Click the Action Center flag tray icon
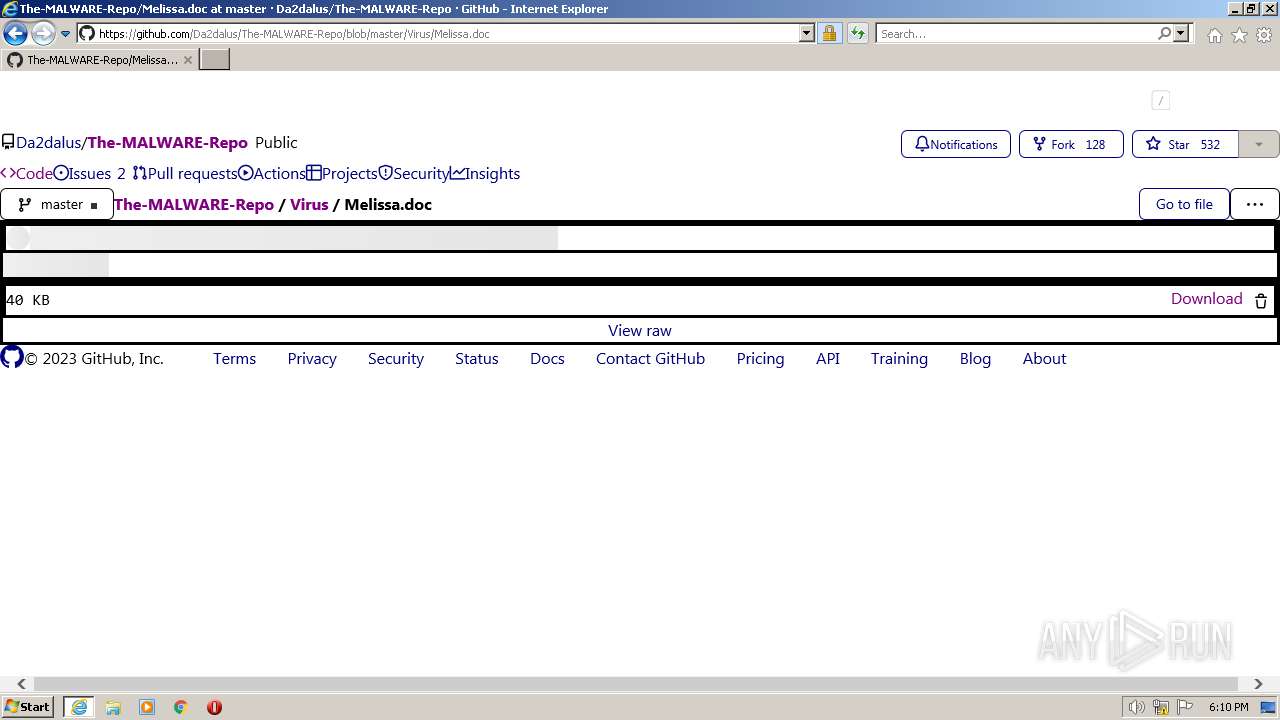Screen dimensions: 1280x720 pyautogui.click(x=1185, y=707)
